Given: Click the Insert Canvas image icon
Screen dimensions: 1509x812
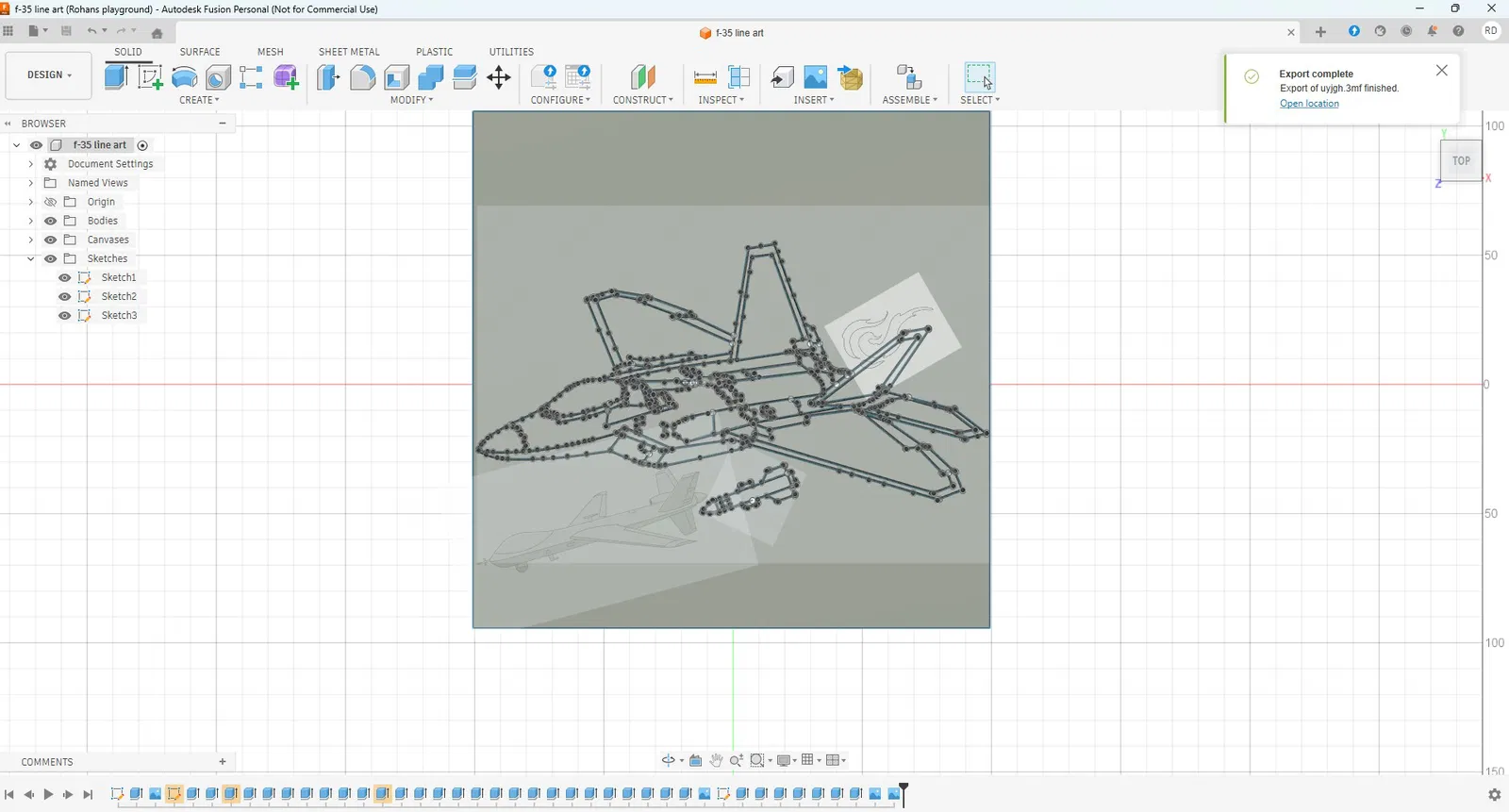Looking at the screenshot, I should pyautogui.click(x=816, y=77).
